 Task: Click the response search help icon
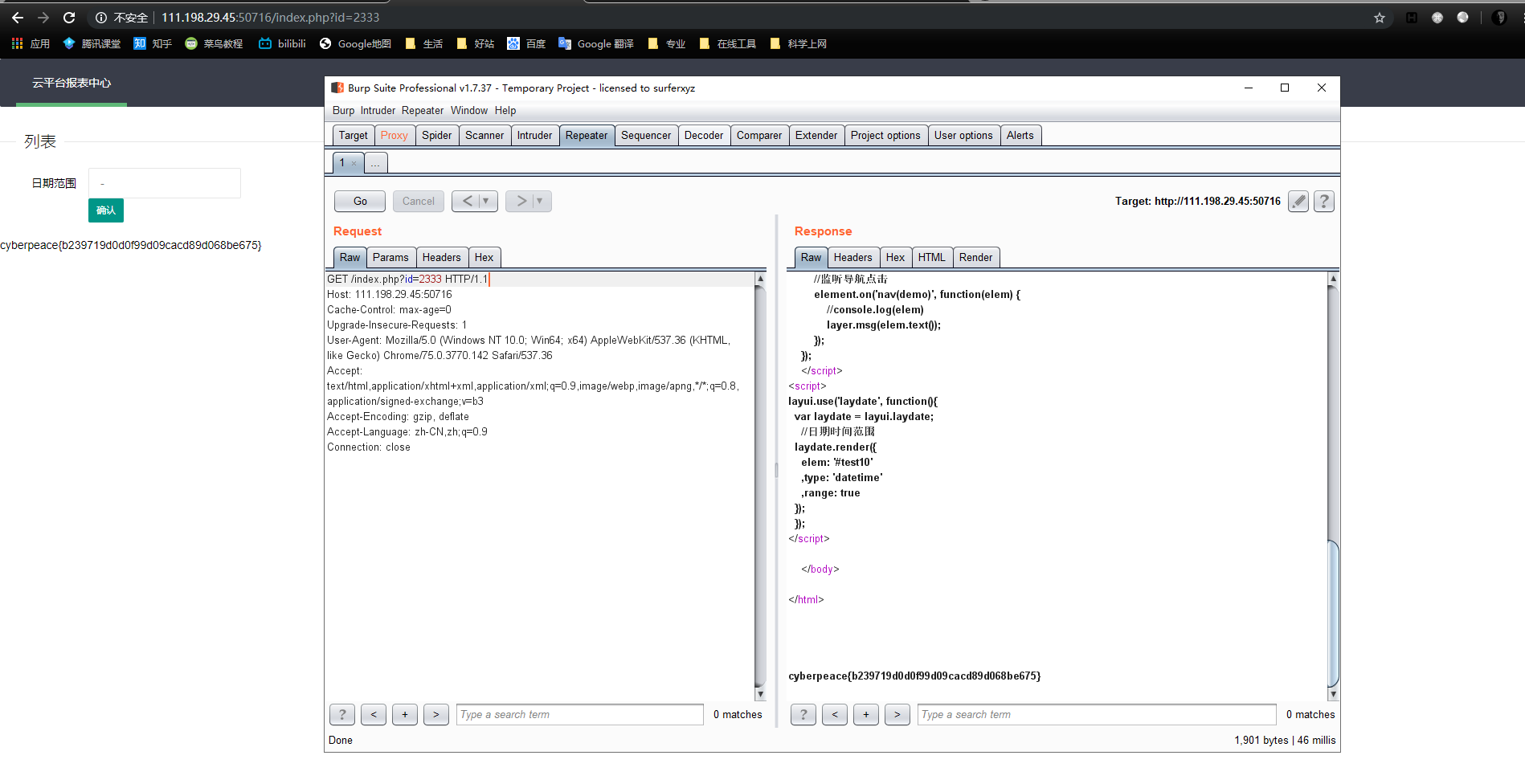(x=803, y=714)
